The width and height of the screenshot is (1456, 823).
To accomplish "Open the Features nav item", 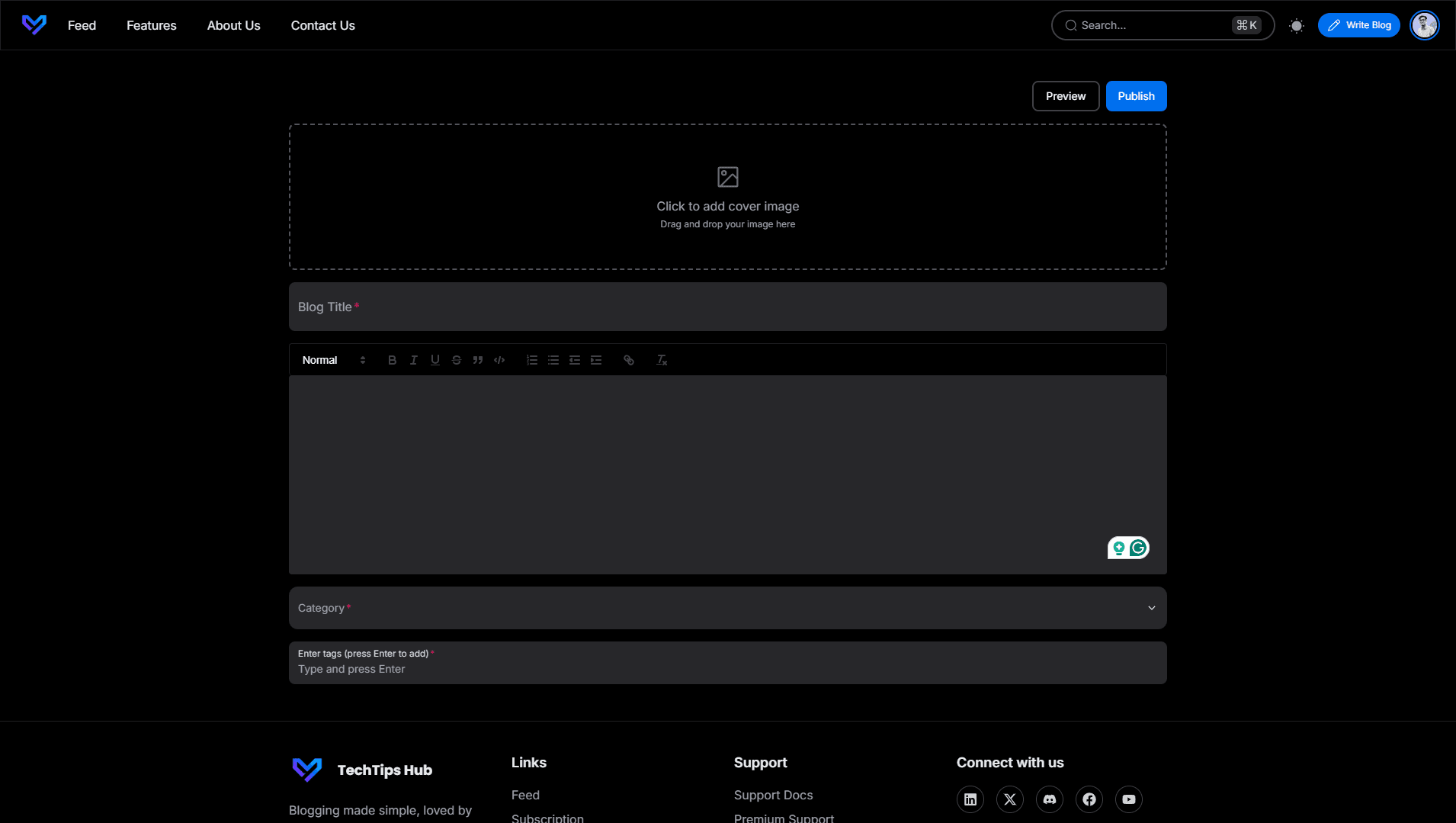I will click(152, 25).
